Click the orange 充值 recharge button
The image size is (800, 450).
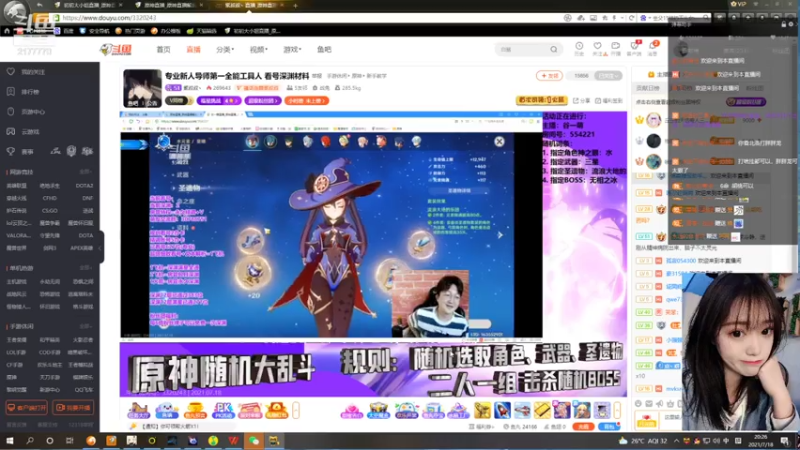583,427
